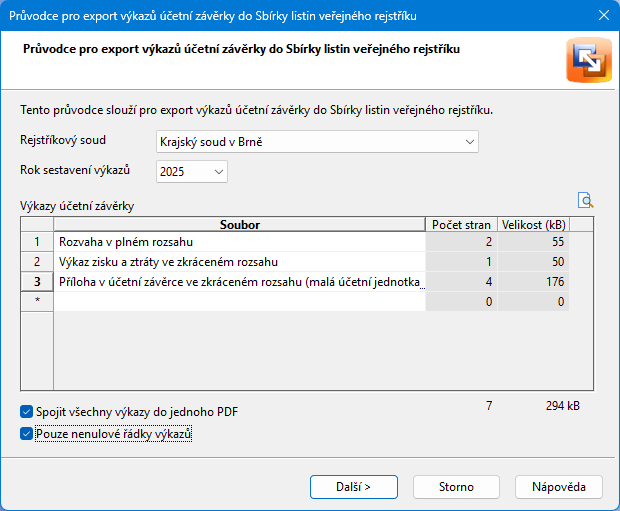The image size is (620, 511).
Task: Click the 'Počet stran' column header
Action: coord(461,224)
